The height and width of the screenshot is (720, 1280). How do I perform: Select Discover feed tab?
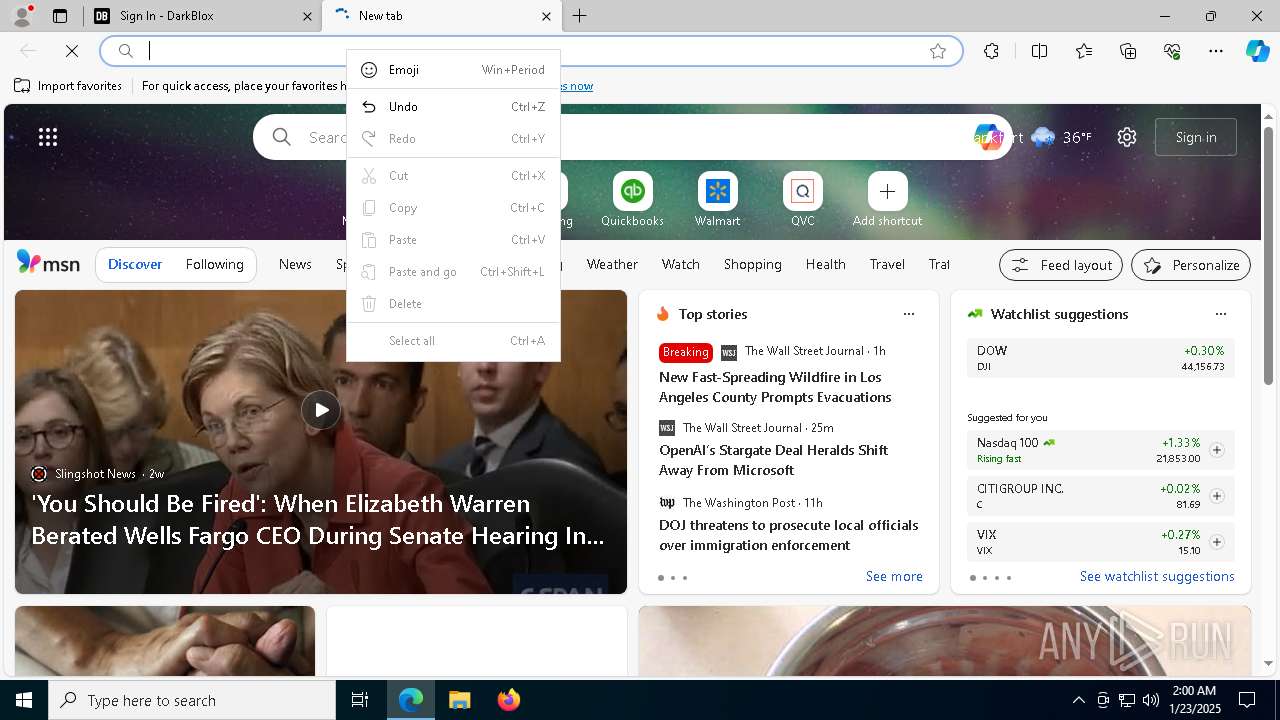(x=135, y=265)
